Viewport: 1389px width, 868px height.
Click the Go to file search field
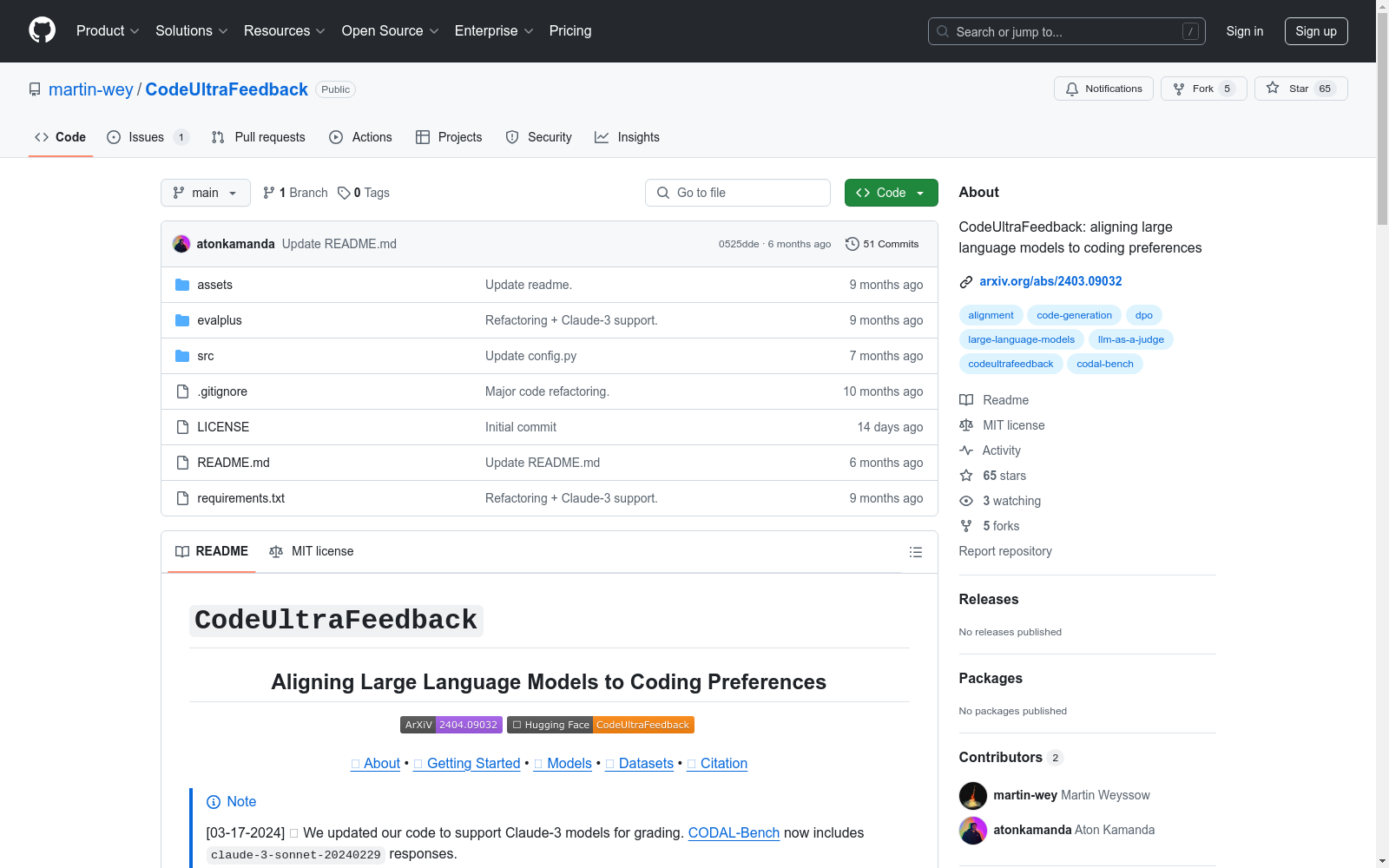[x=738, y=193]
